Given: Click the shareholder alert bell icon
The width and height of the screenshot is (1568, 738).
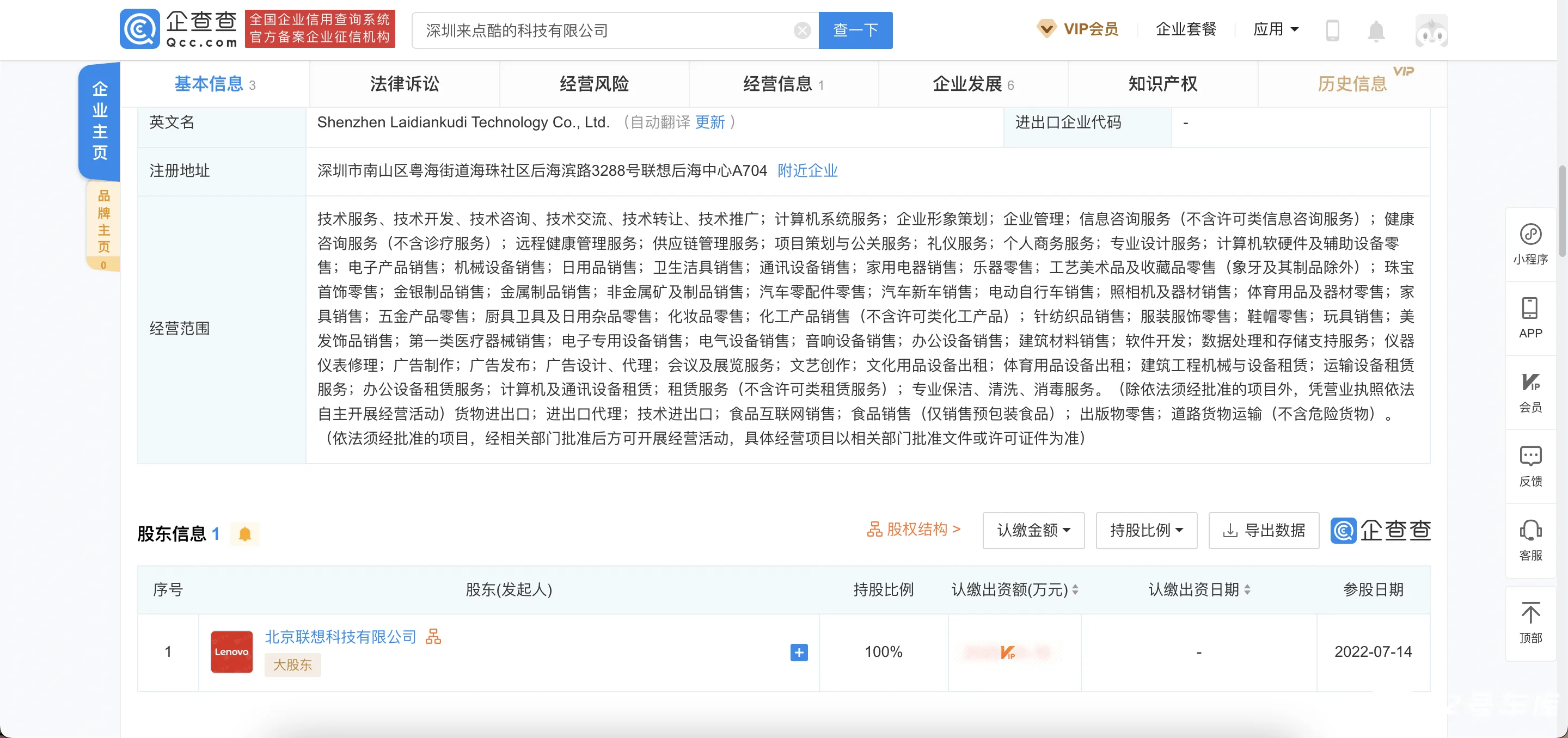Looking at the screenshot, I should pyautogui.click(x=244, y=534).
